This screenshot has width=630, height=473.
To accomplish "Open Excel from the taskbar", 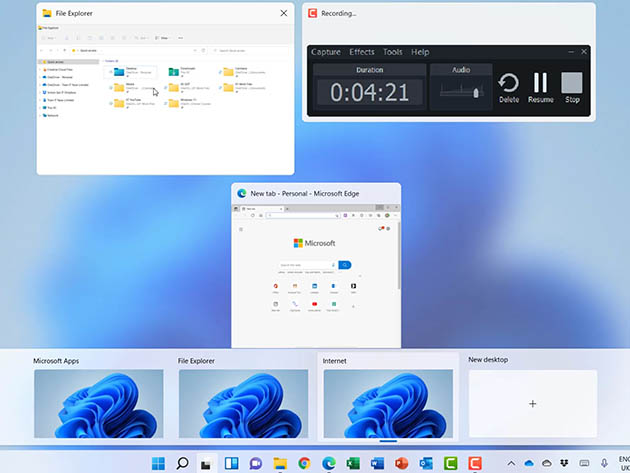I will pos(353,463).
